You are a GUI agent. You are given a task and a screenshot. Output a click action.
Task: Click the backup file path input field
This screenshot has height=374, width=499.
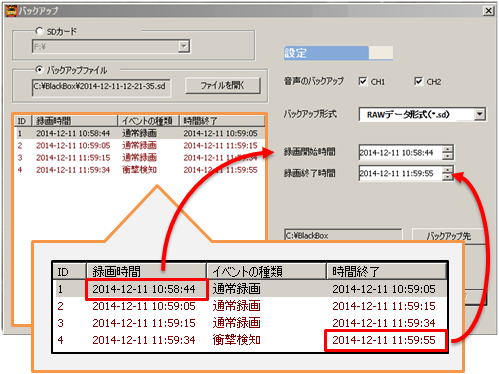point(101,87)
